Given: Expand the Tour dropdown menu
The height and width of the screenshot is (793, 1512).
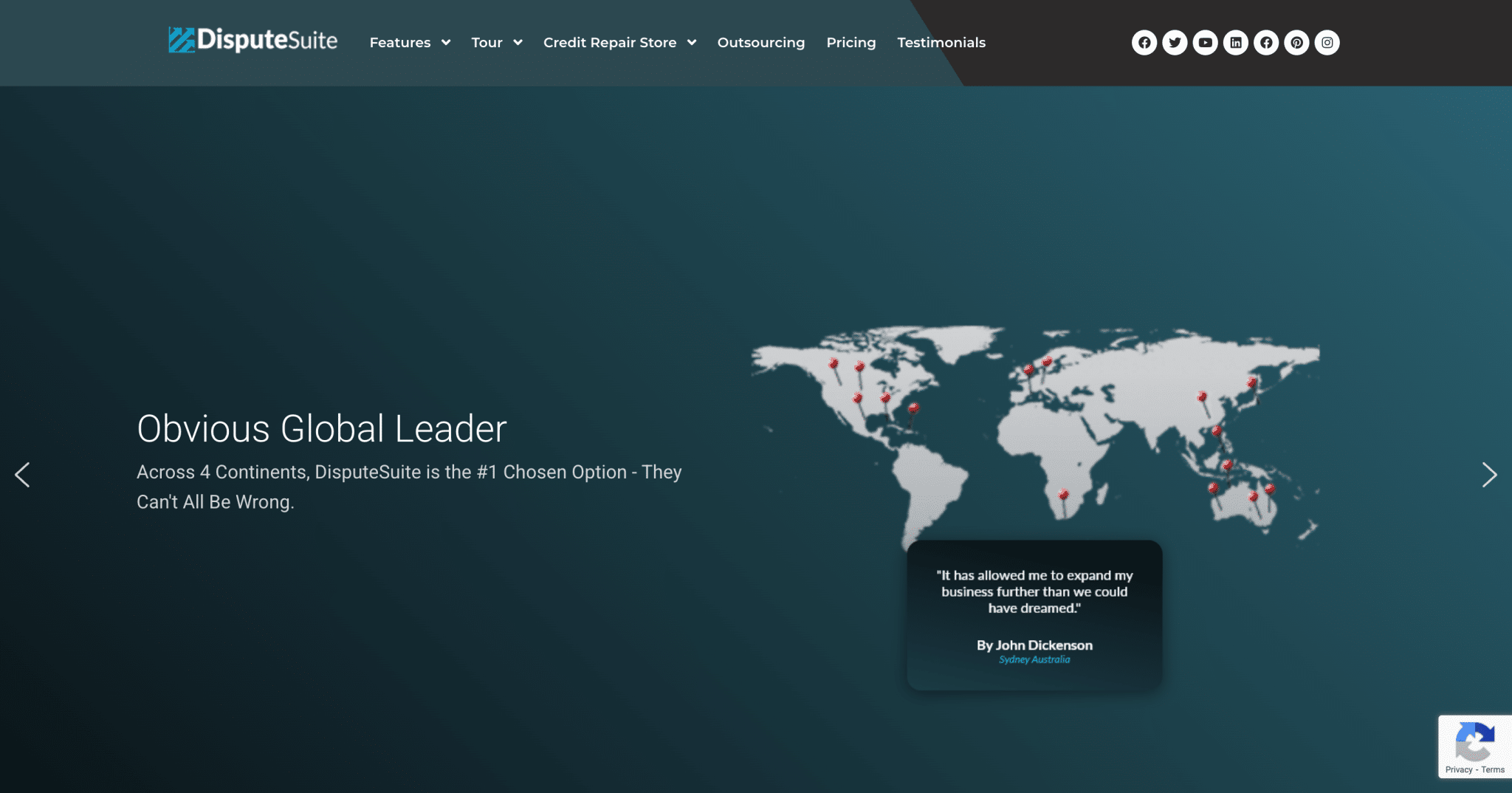Looking at the screenshot, I should [496, 43].
